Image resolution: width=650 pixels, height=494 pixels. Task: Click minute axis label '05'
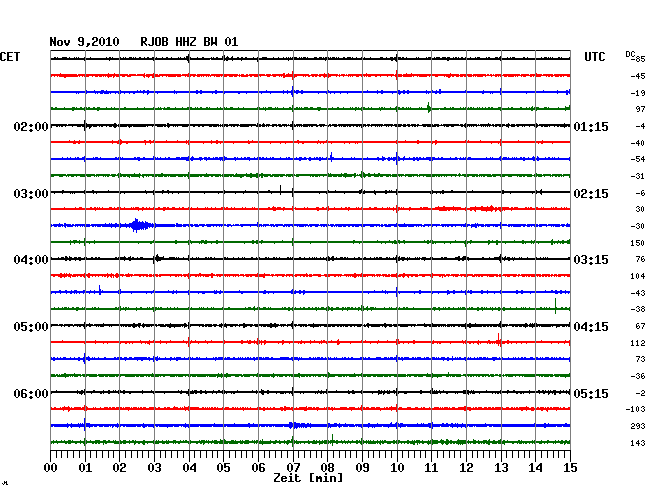click(x=223, y=467)
